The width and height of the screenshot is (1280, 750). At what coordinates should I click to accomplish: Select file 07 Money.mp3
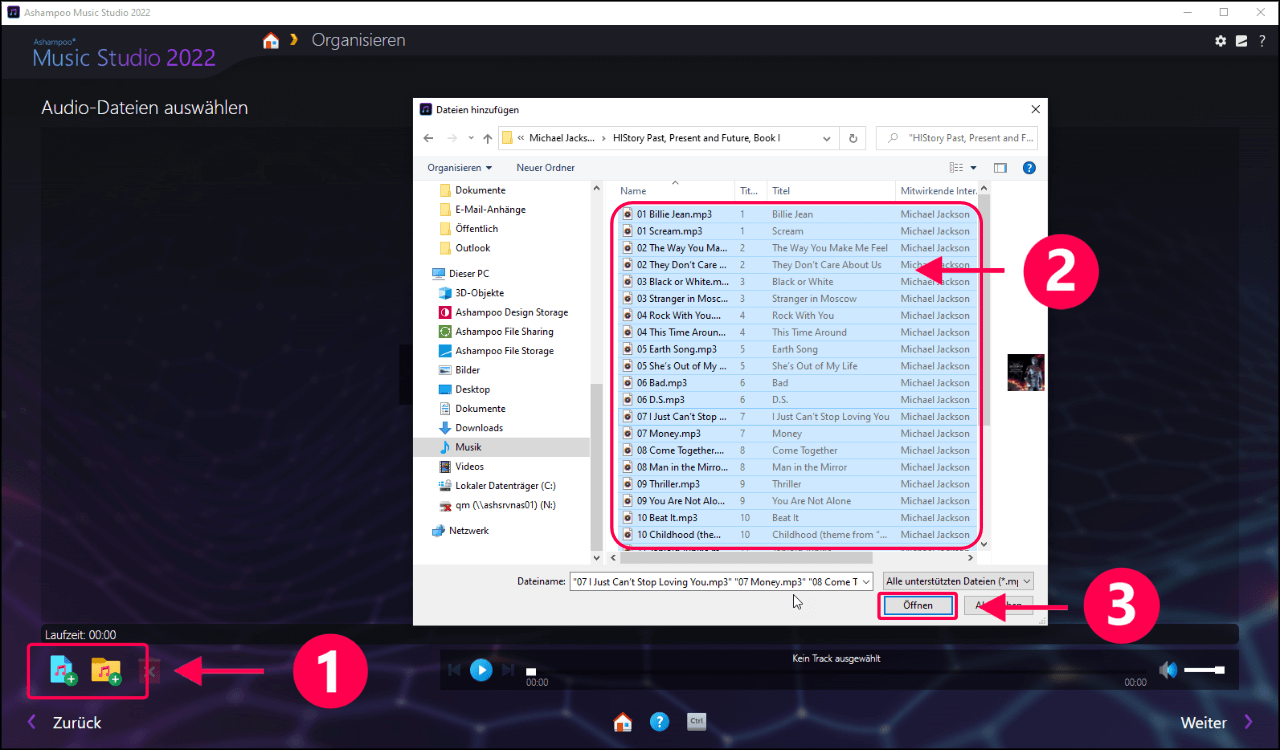coord(668,434)
